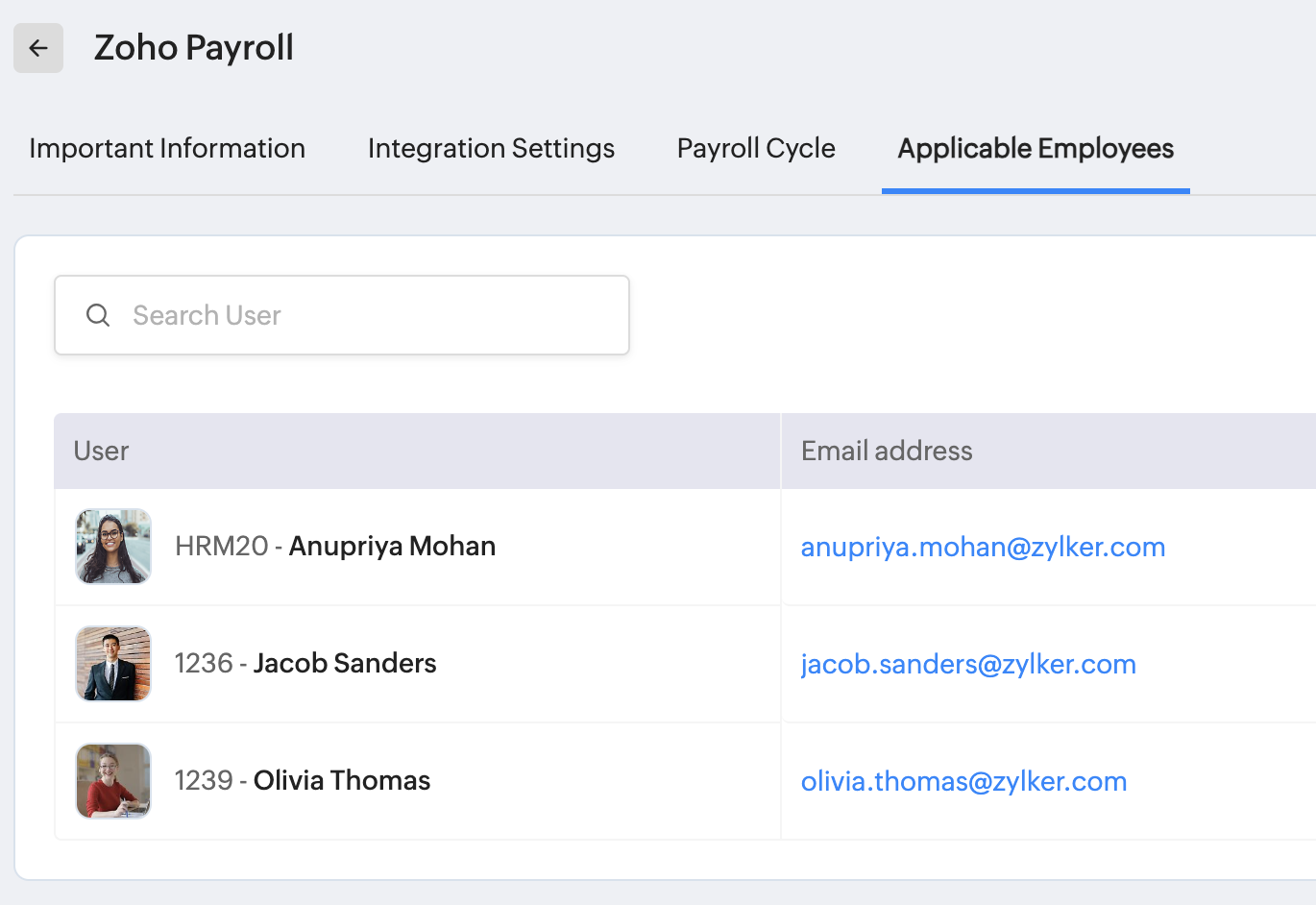Screen dimensions: 1316x905
Task: Click Anupriya Mohan's profile photo
Action: click(113, 547)
